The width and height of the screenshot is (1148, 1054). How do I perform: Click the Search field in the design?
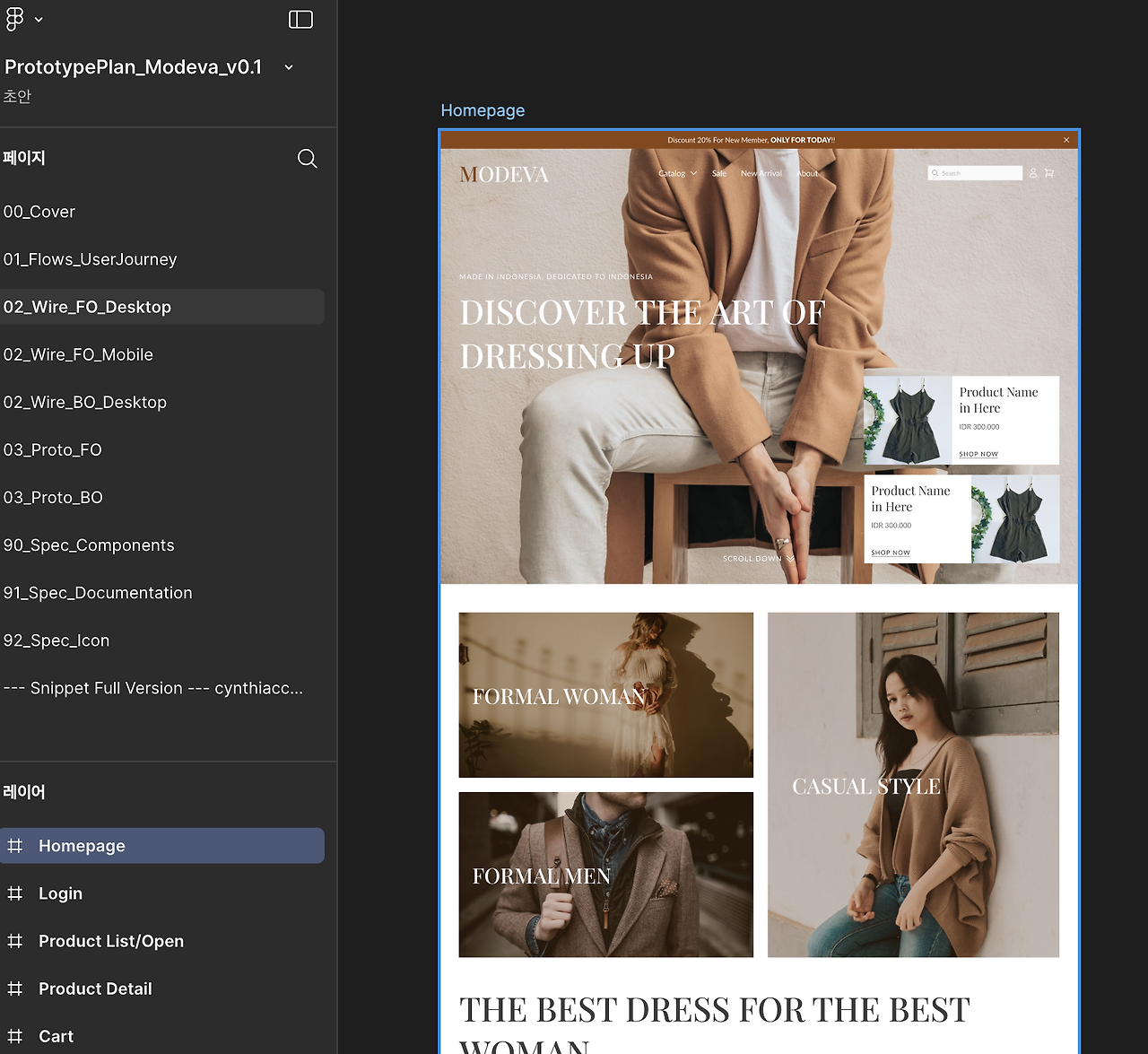pyautogui.click(x=975, y=173)
